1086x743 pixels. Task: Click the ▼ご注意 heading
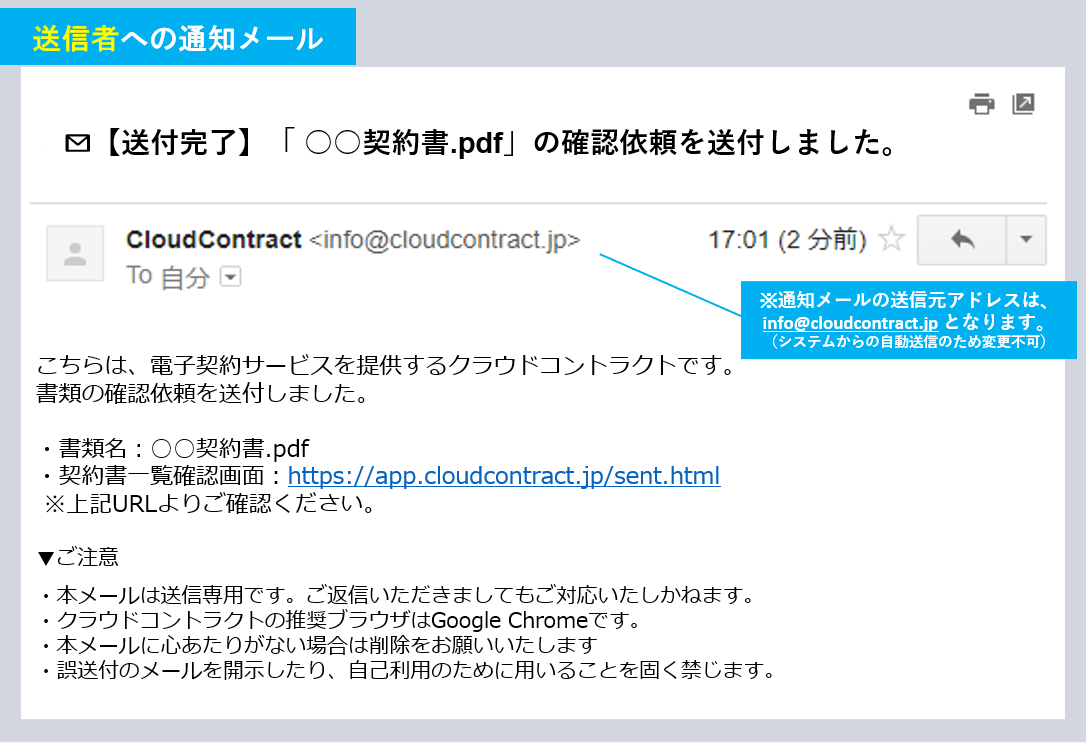tap(78, 557)
